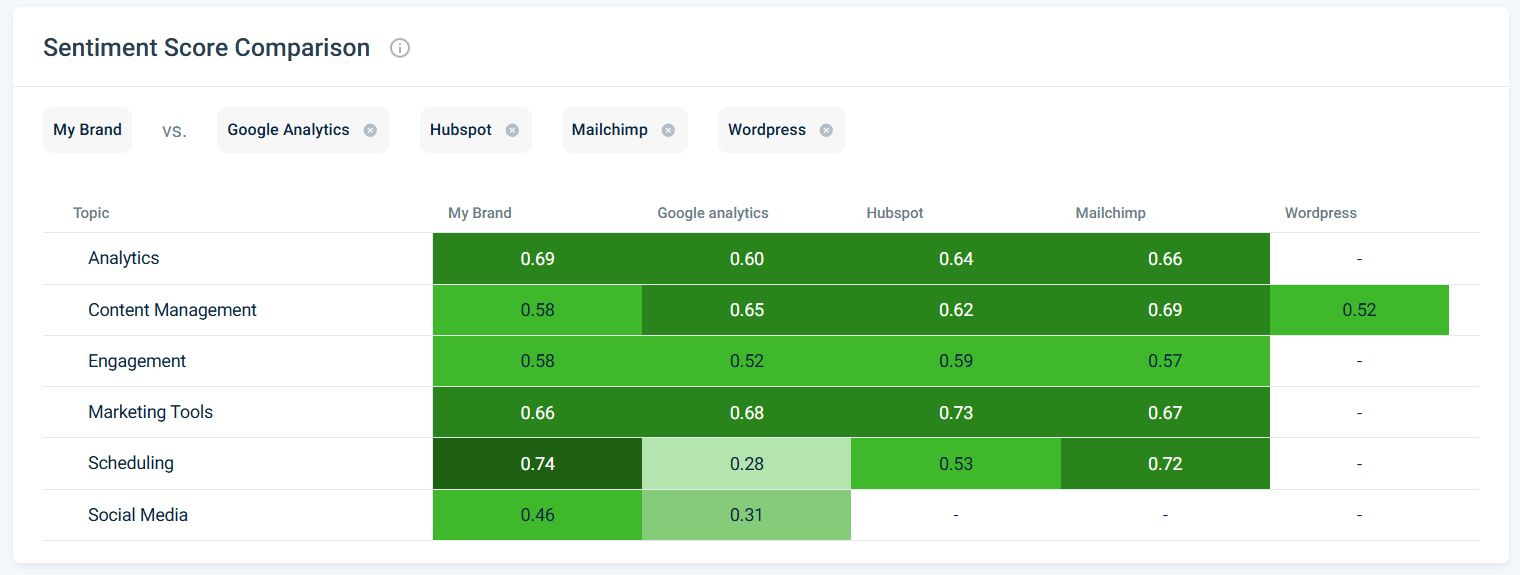Click the 0.62 Content Management Hubspot cell

pos(956,310)
